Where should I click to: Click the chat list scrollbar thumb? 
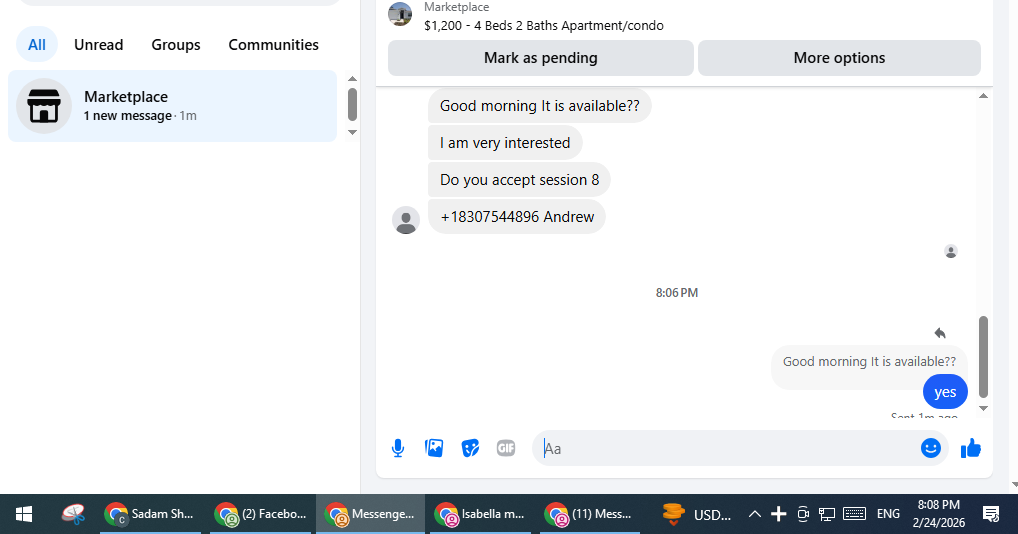coord(353,104)
